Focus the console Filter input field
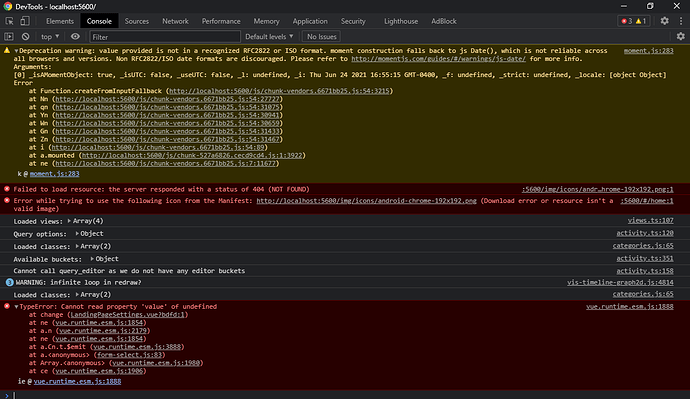 point(165,37)
